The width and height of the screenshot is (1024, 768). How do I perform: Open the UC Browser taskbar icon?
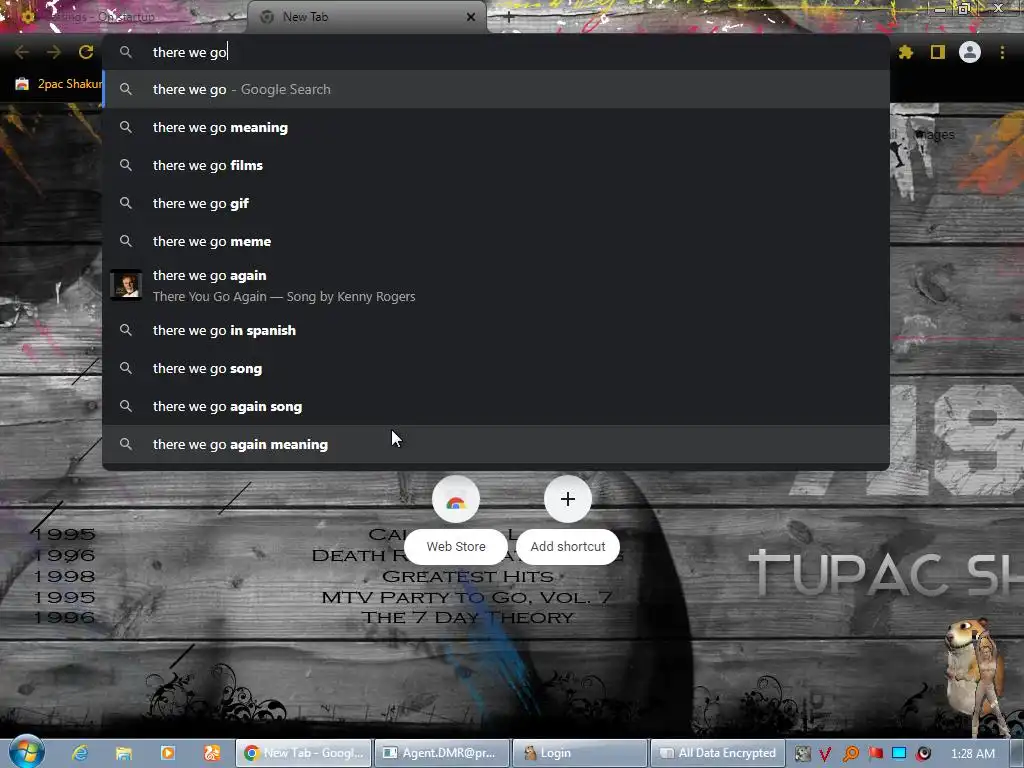(x=212, y=753)
